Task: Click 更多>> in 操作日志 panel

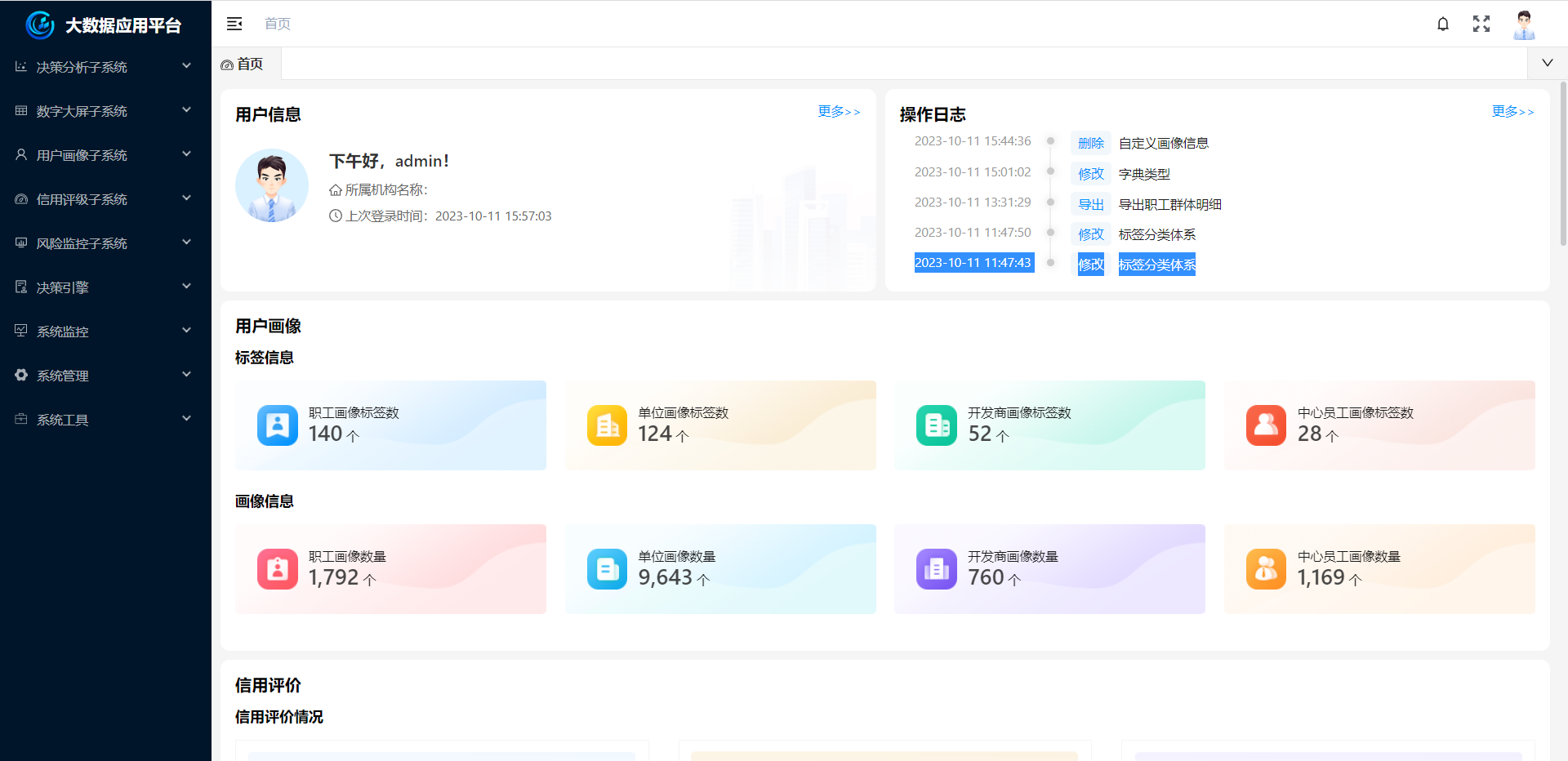Action: 1512,112
